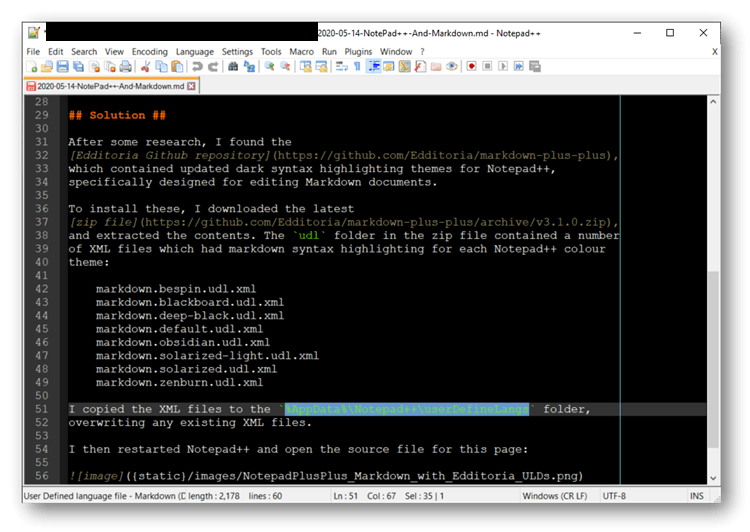The image size is (750, 532).
Task: Click the Undo arrow icon
Action: 197,66
